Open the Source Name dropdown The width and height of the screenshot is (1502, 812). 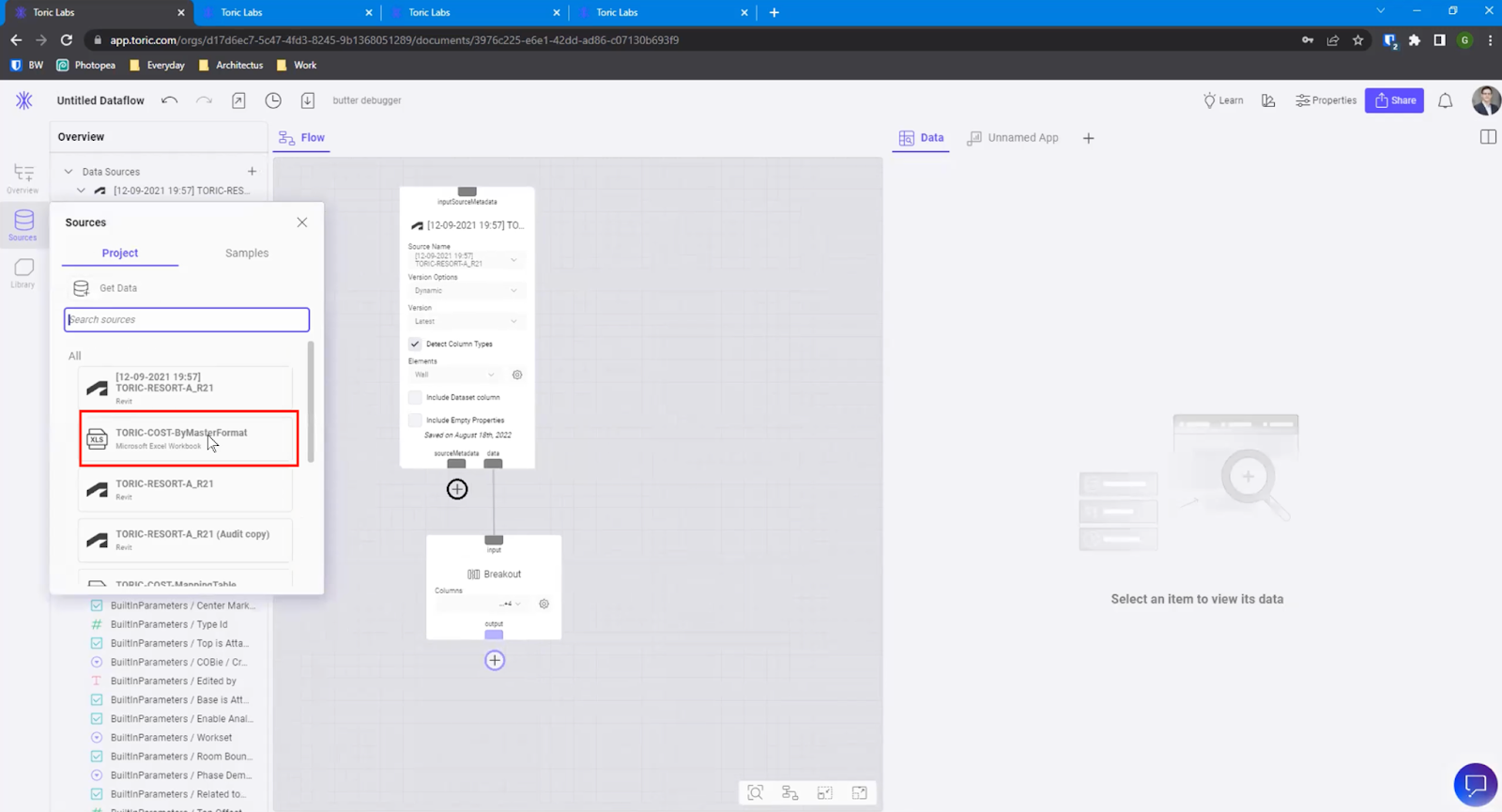(x=466, y=259)
